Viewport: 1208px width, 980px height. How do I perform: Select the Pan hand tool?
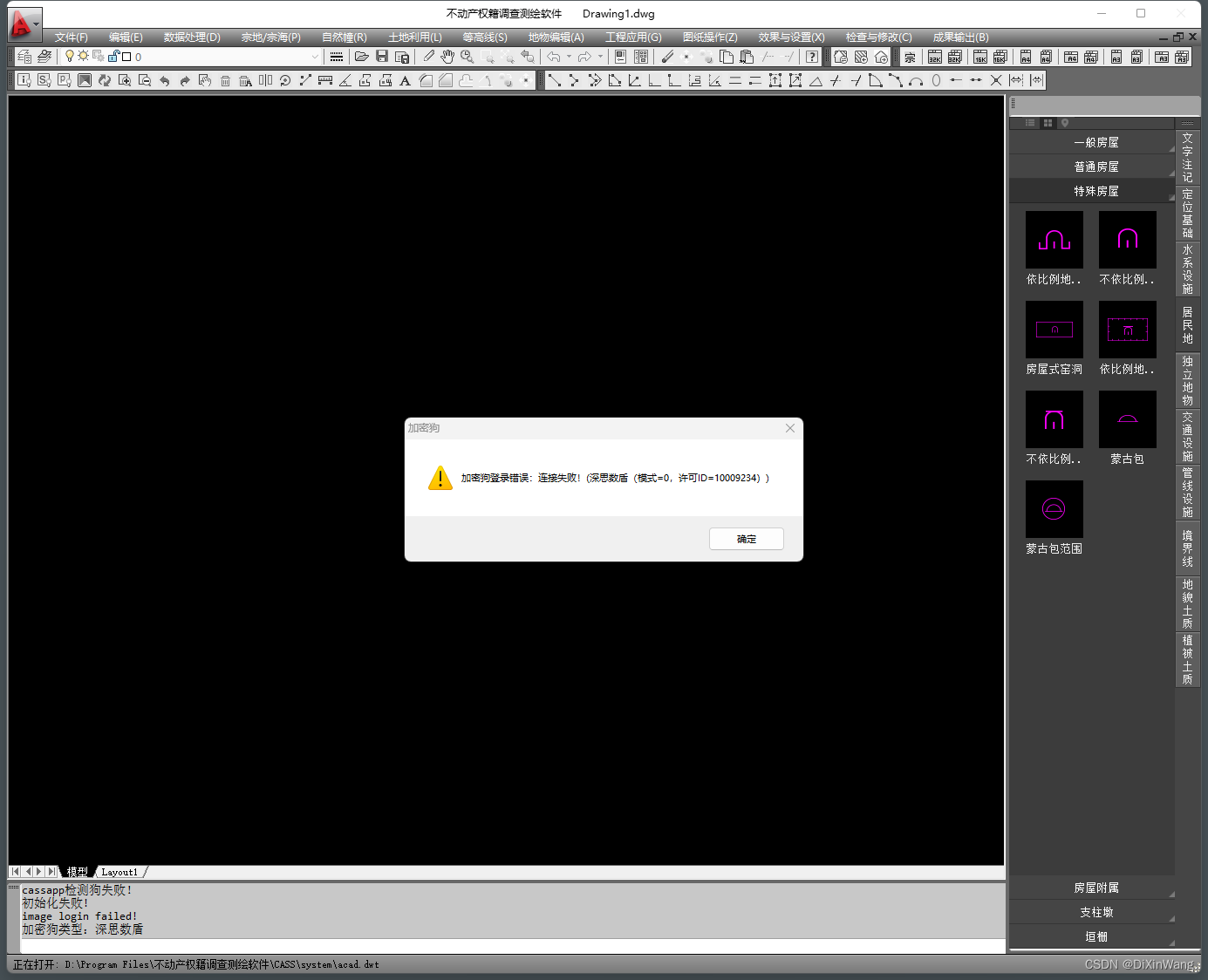pyautogui.click(x=447, y=57)
